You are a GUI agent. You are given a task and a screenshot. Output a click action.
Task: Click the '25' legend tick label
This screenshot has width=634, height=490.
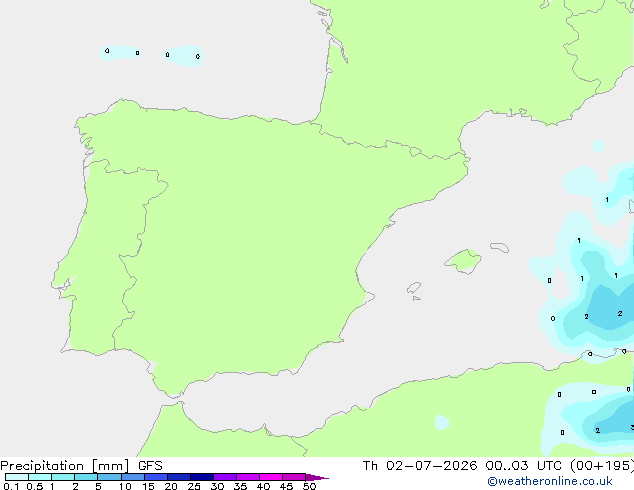coord(194,486)
